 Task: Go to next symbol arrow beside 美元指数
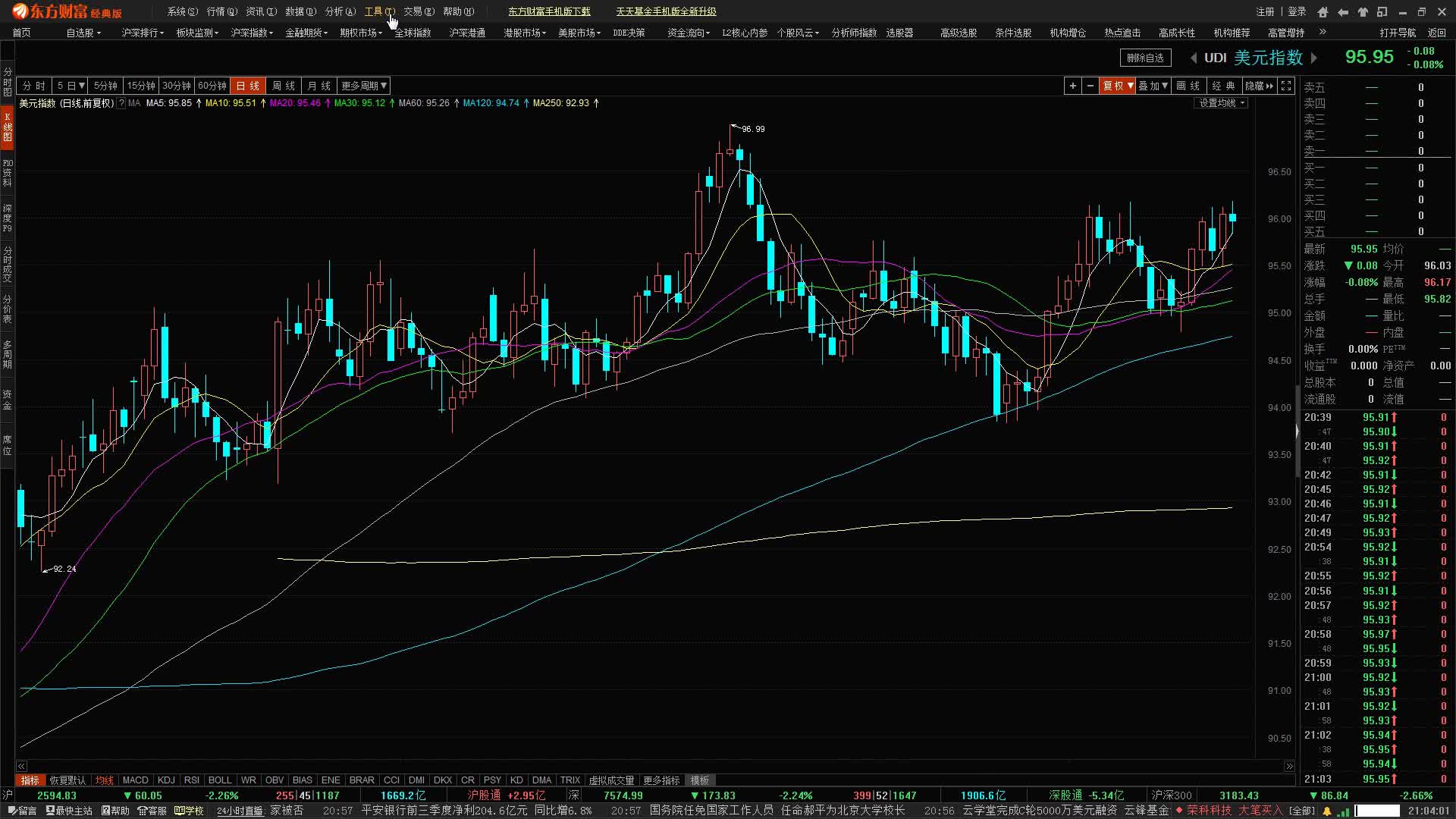pos(1314,58)
